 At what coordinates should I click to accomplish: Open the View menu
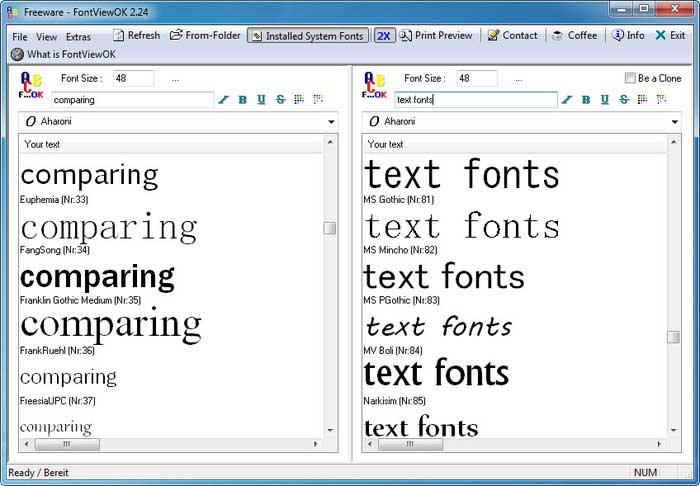pyautogui.click(x=47, y=37)
